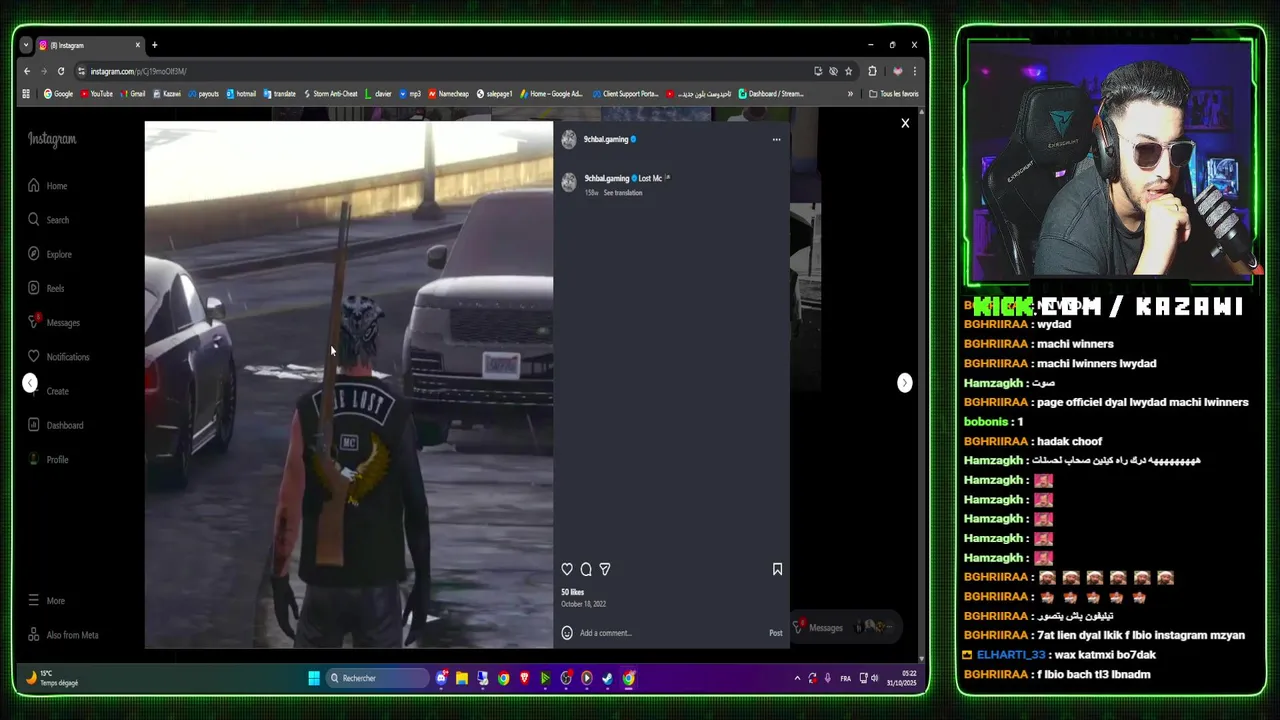This screenshot has width=1280, height=720.
Task: Save the post with bookmark icon
Action: click(777, 569)
